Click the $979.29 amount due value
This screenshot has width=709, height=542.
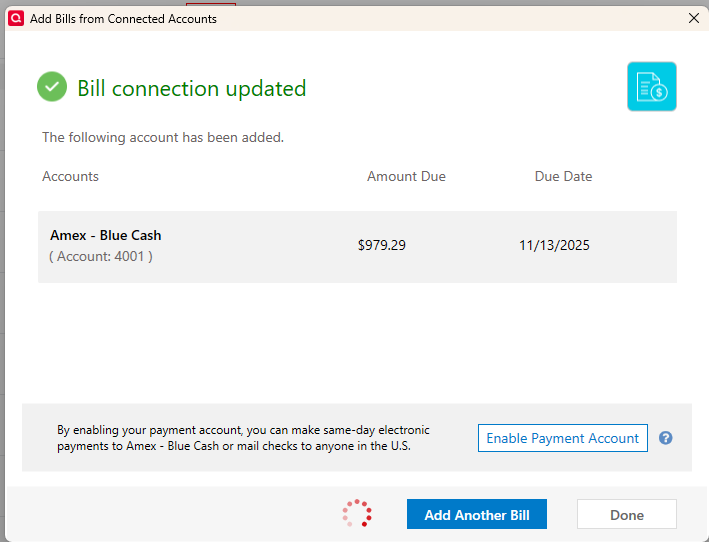[x=382, y=245]
